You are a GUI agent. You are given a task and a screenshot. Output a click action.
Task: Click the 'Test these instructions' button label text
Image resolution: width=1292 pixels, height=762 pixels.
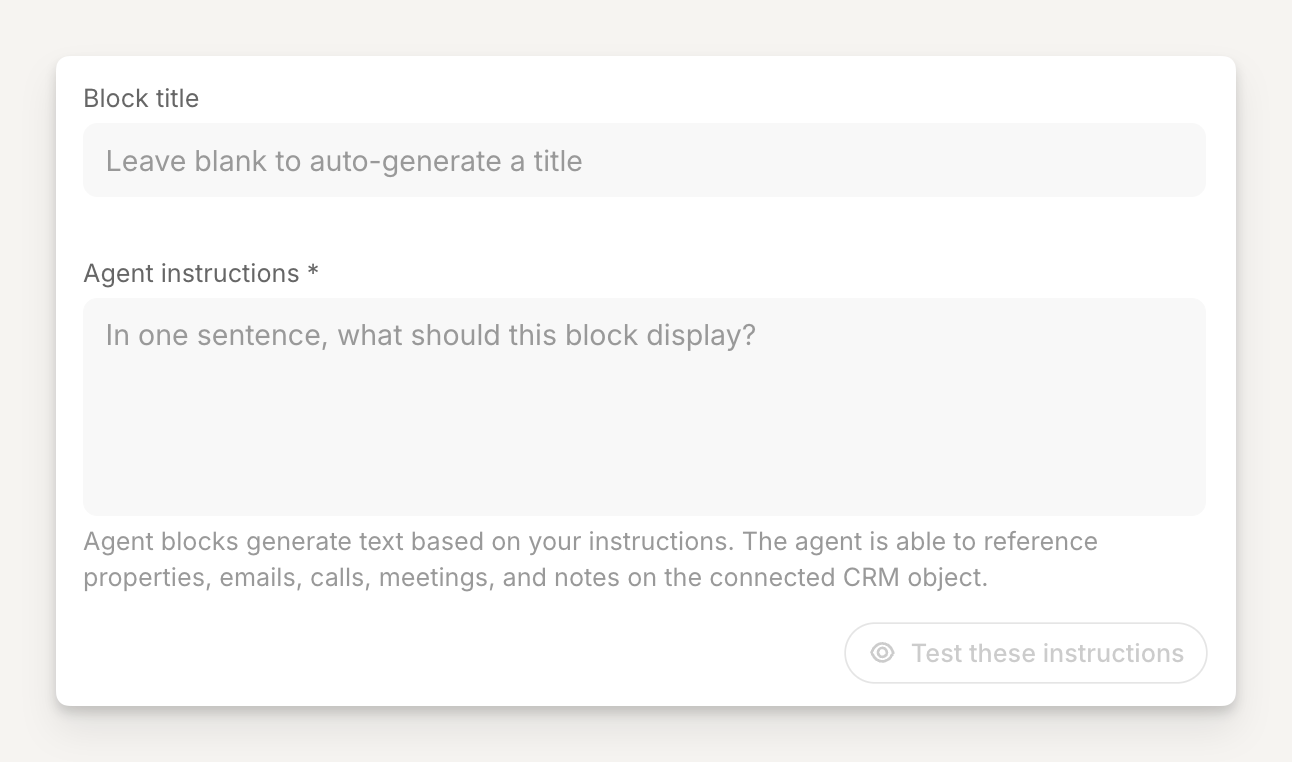1047,653
